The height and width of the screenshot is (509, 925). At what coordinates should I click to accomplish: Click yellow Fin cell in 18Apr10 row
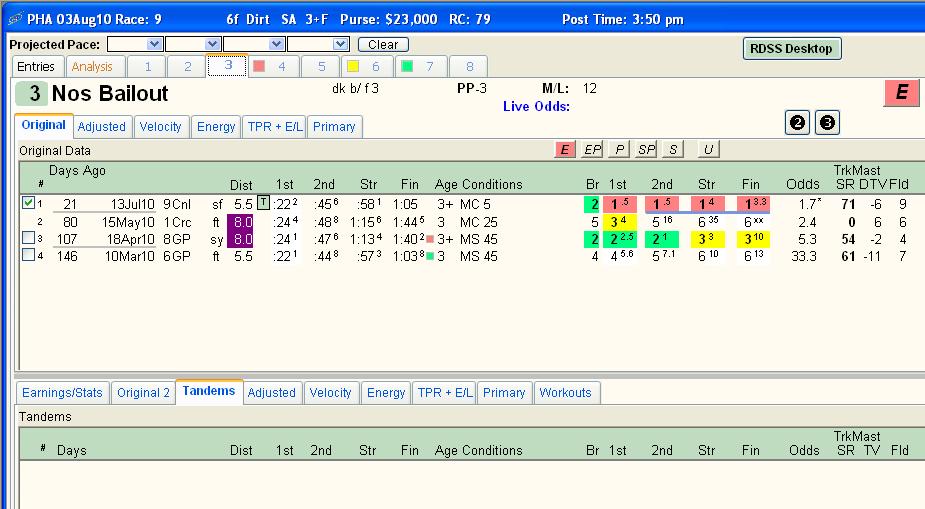(753, 239)
